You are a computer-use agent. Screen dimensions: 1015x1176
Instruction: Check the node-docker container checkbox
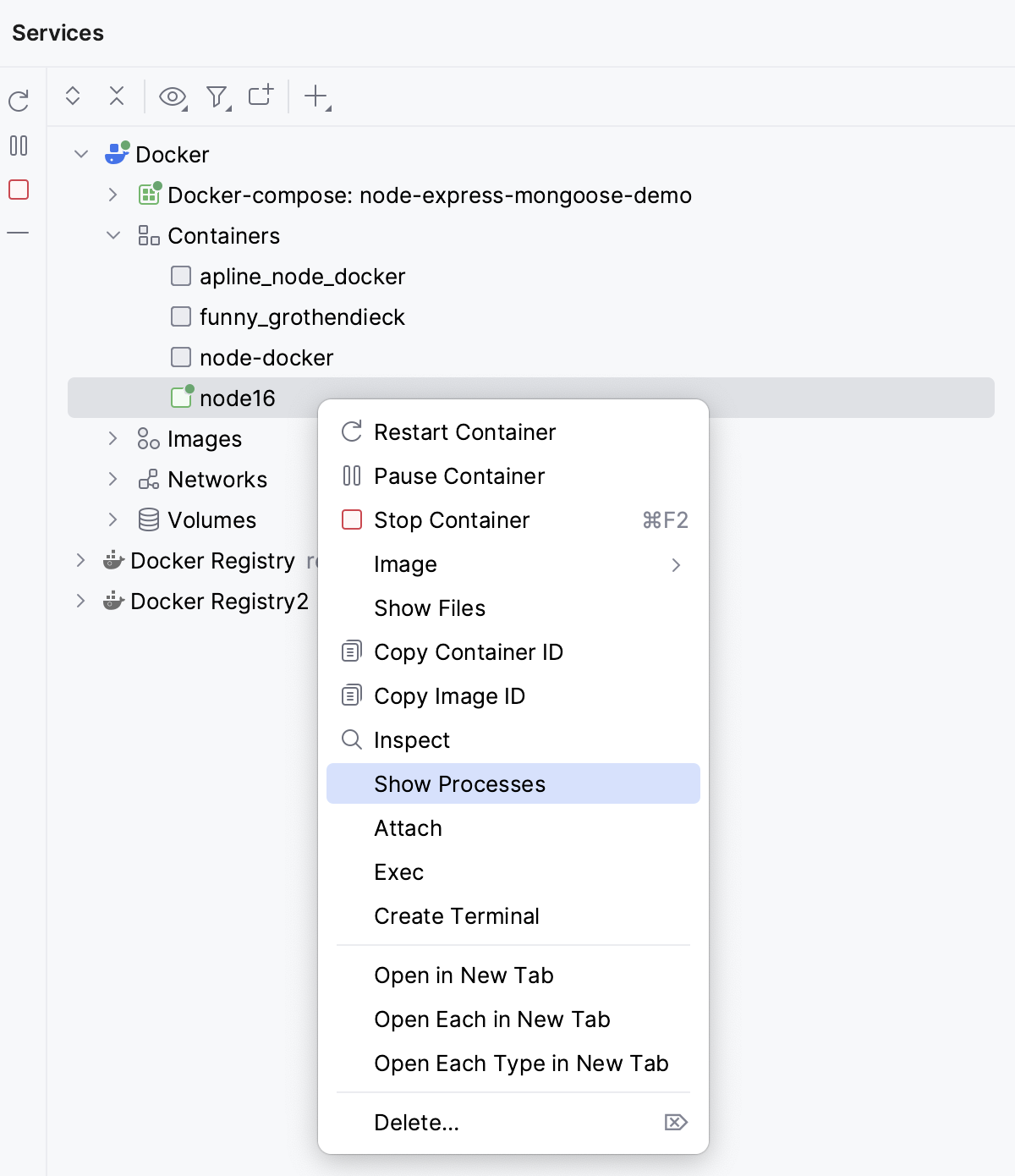(180, 357)
